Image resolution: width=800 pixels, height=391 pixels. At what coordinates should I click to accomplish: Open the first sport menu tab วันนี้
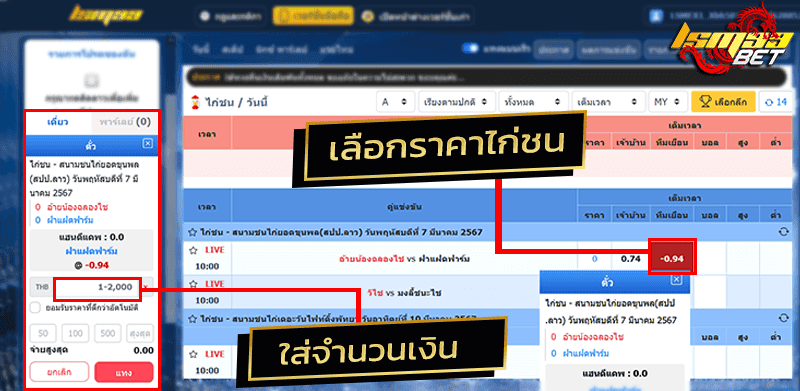(x=202, y=50)
